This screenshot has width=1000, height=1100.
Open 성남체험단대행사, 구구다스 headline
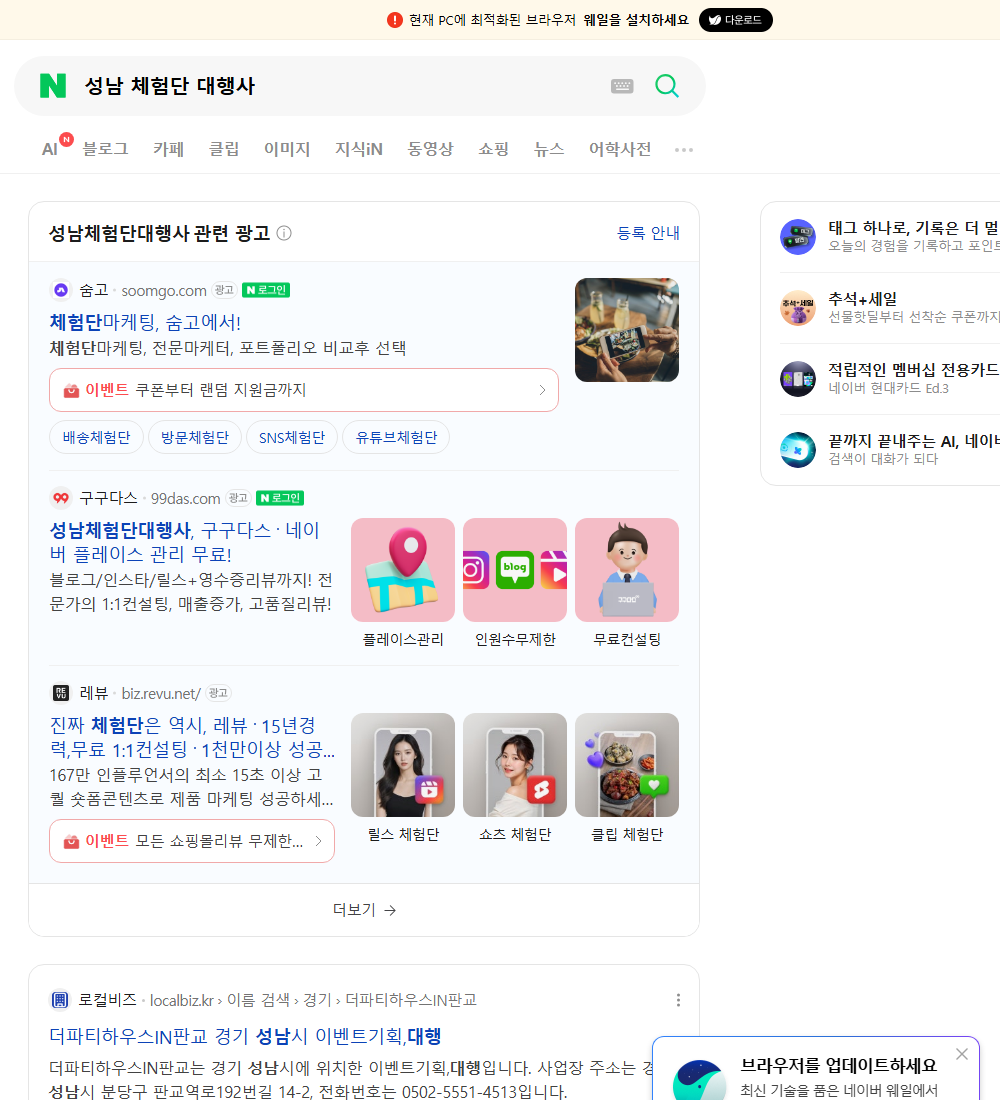[x=185, y=542]
